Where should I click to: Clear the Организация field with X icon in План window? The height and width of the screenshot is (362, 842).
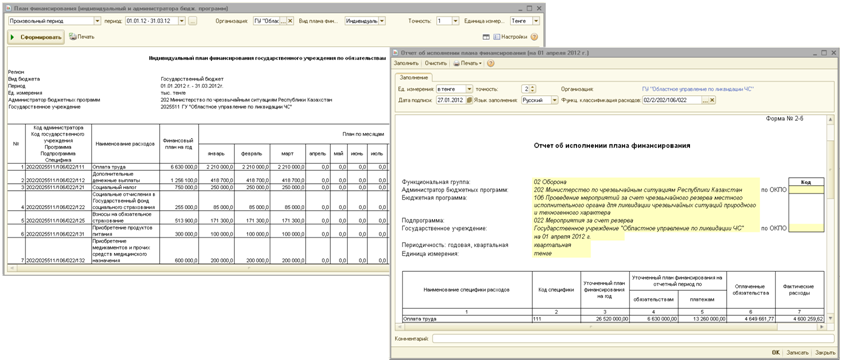[x=291, y=21]
